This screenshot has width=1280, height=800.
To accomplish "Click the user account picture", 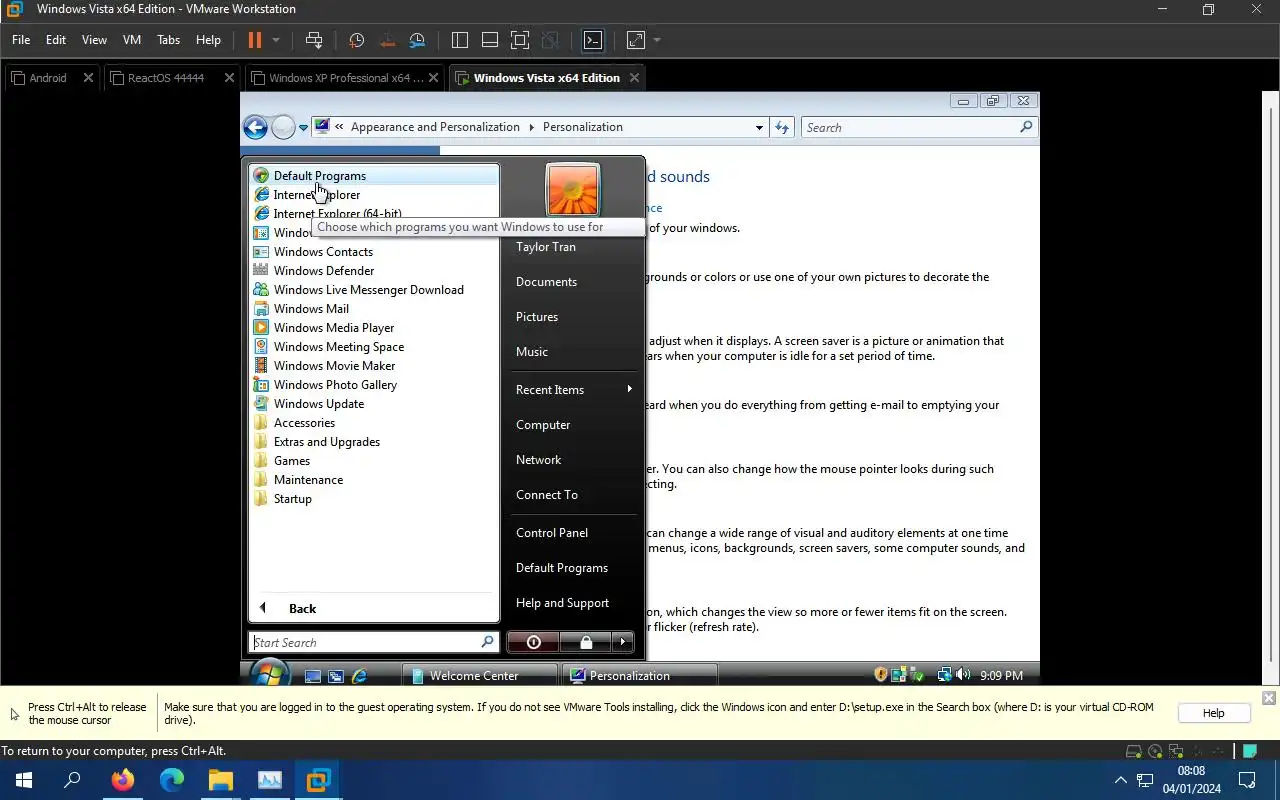I will pos(573,189).
